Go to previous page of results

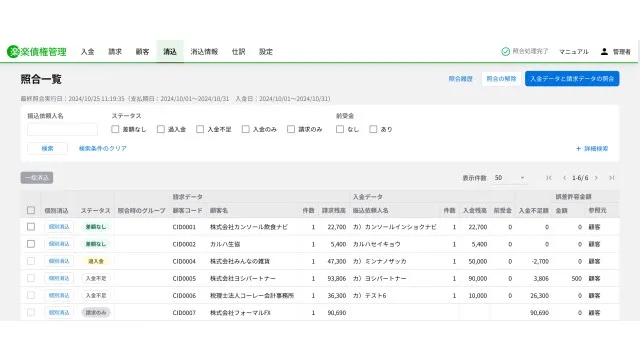(564, 178)
